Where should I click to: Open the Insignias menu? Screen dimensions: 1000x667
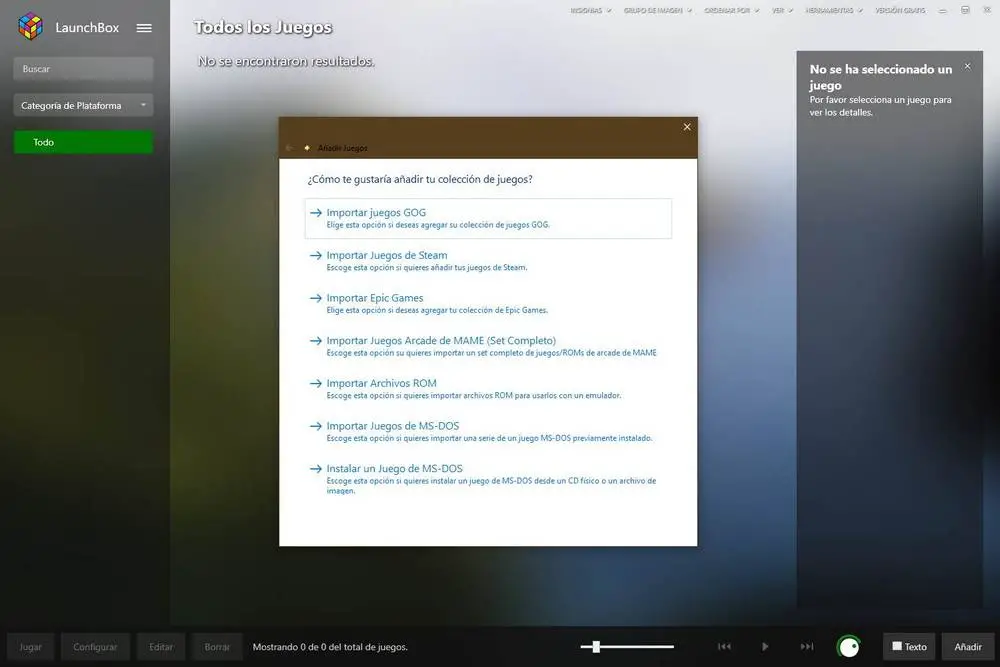[x=591, y=10]
